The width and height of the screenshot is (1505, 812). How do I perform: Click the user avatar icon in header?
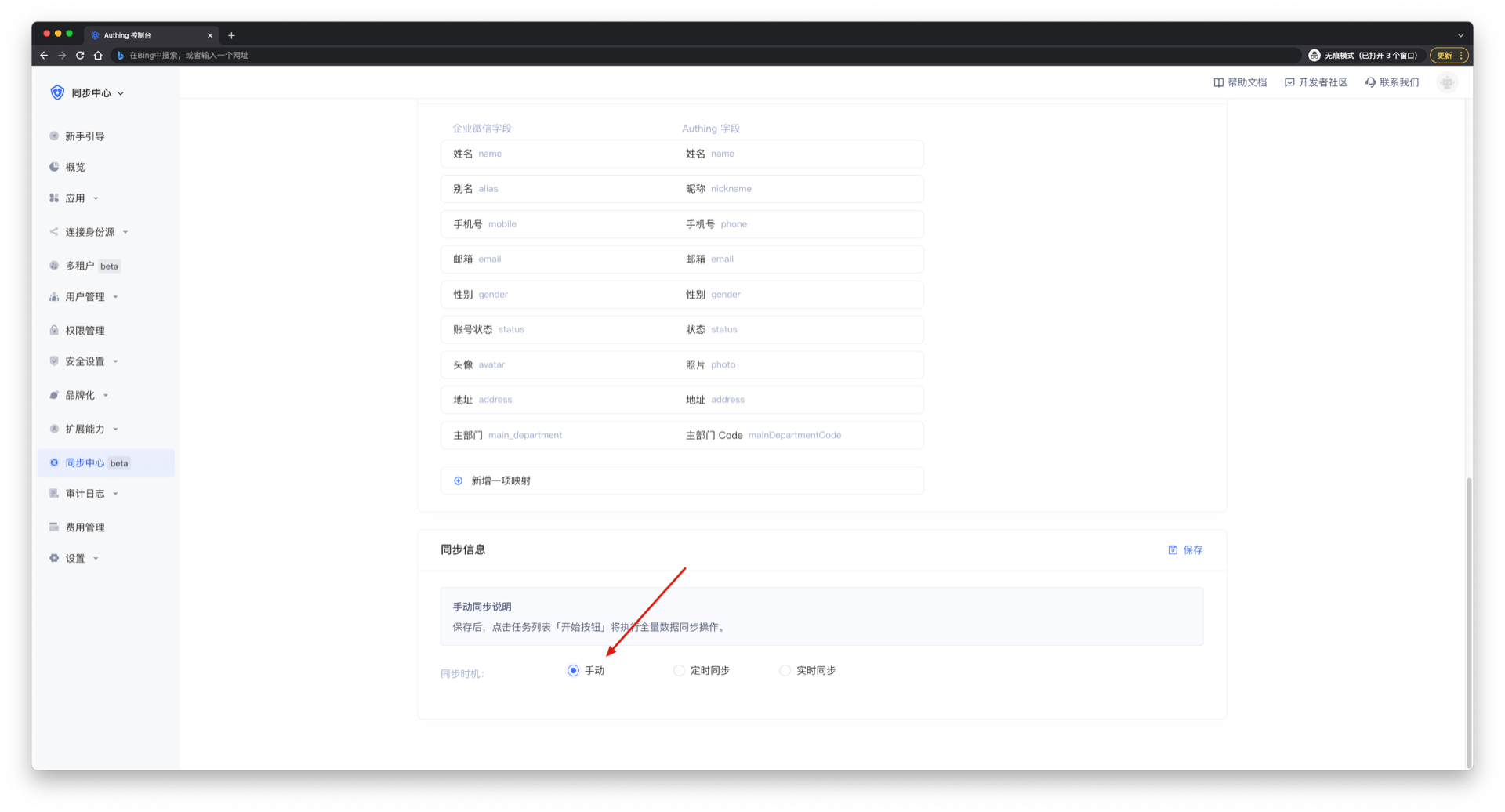[x=1447, y=82]
